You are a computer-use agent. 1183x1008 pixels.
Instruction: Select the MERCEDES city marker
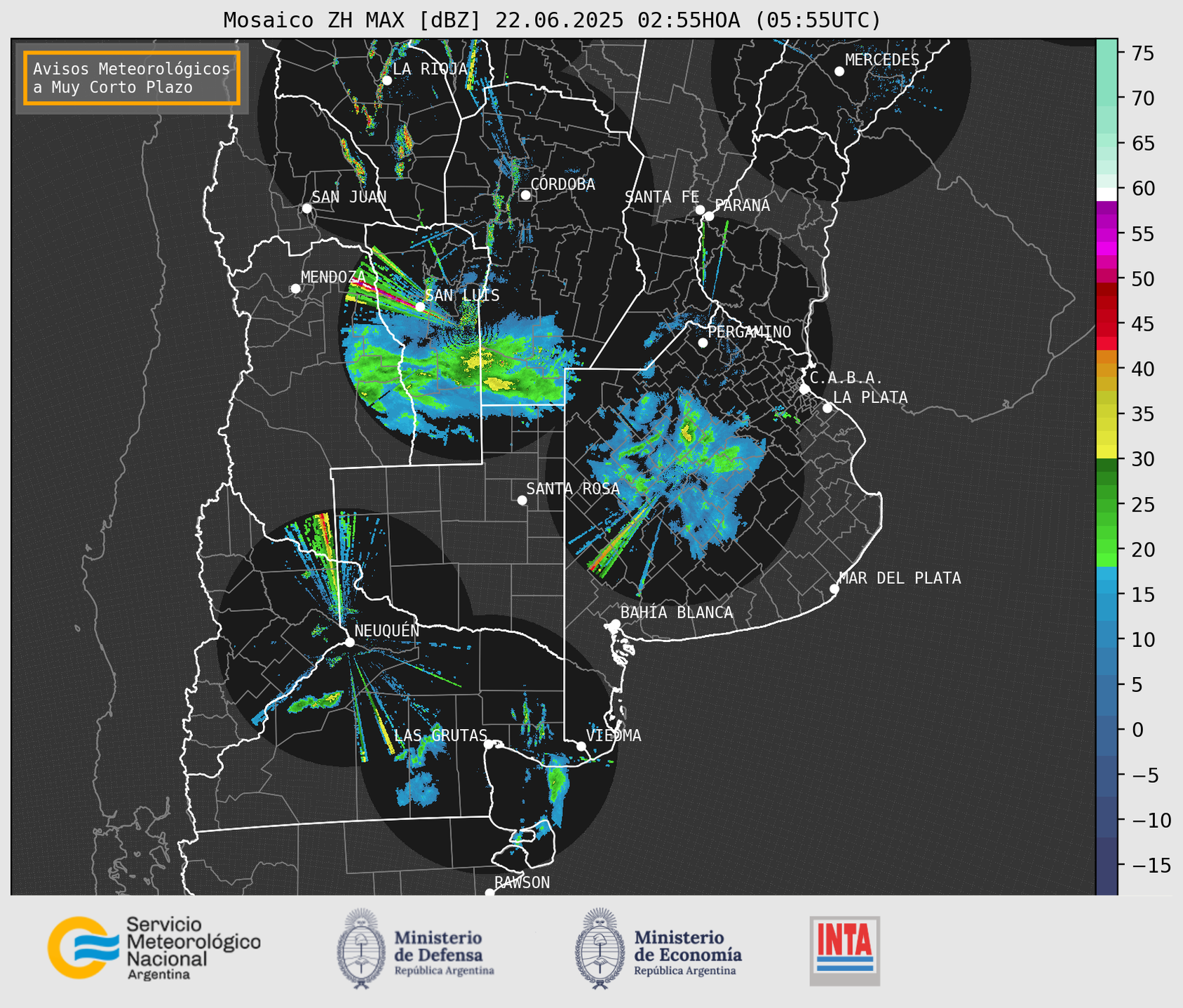point(839,71)
